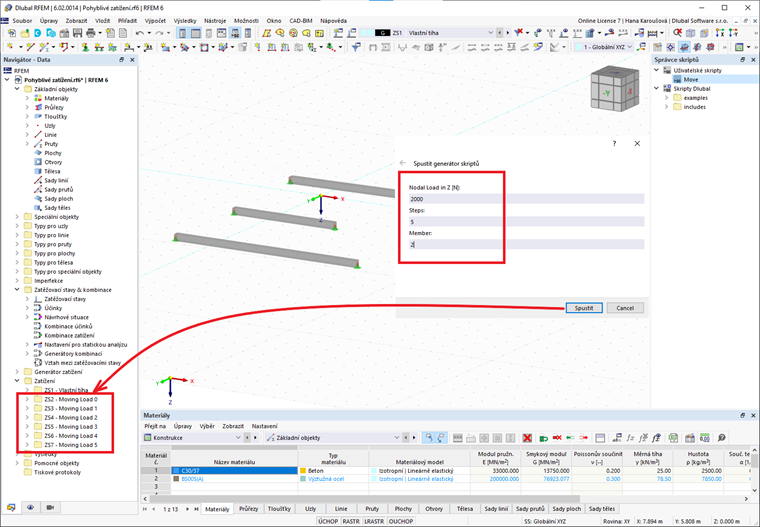Image resolution: width=760 pixels, height=527 pixels.
Task: Open the Výpočet menu
Action: point(155,21)
